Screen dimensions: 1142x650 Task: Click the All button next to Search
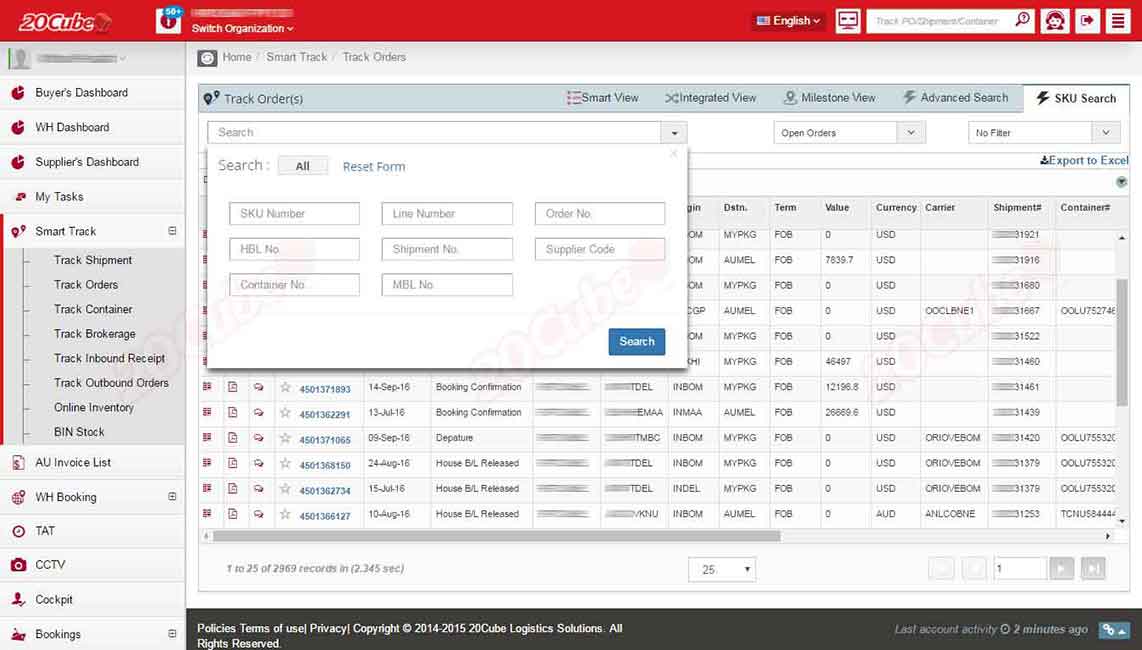(x=303, y=166)
